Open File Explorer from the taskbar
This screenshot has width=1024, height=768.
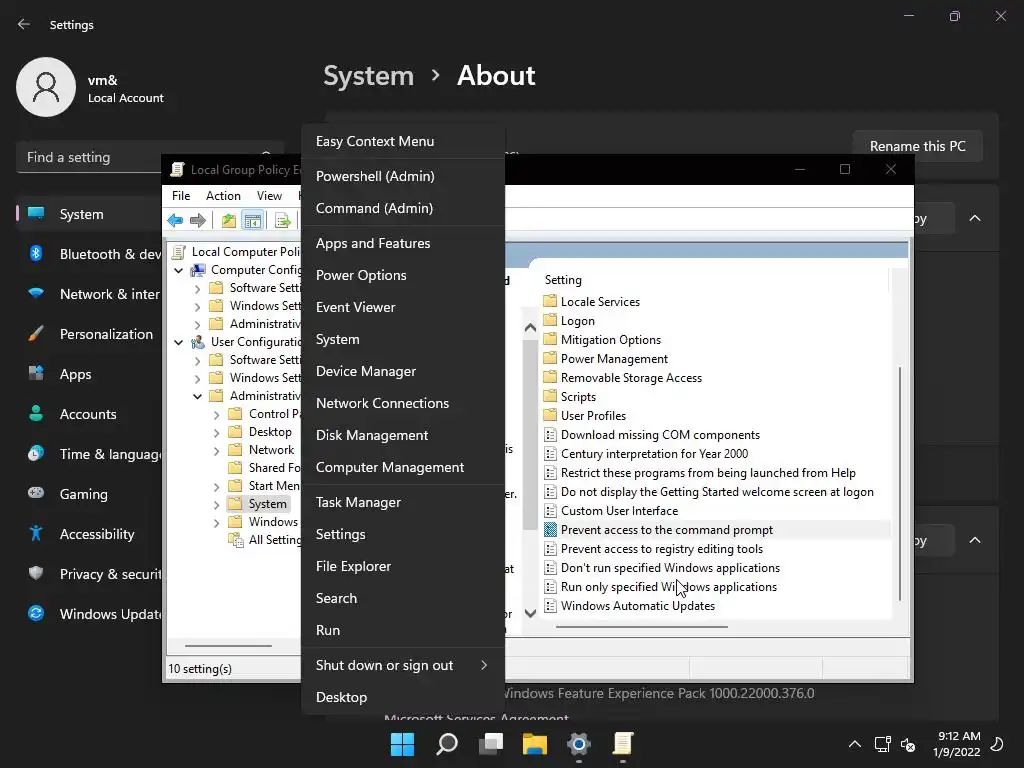pos(535,744)
